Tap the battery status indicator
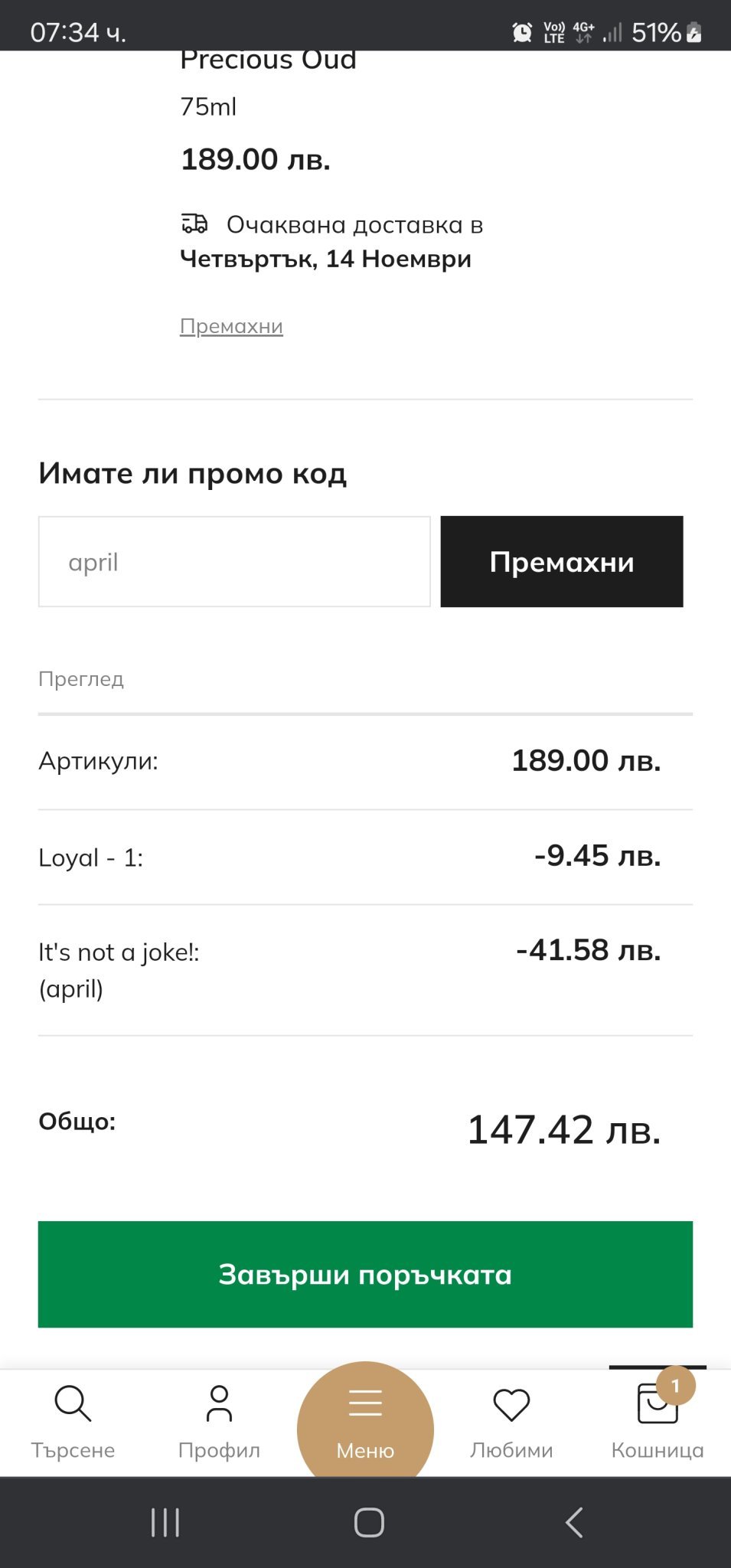The width and height of the screenshot is (731, 1568). point(694,32)
